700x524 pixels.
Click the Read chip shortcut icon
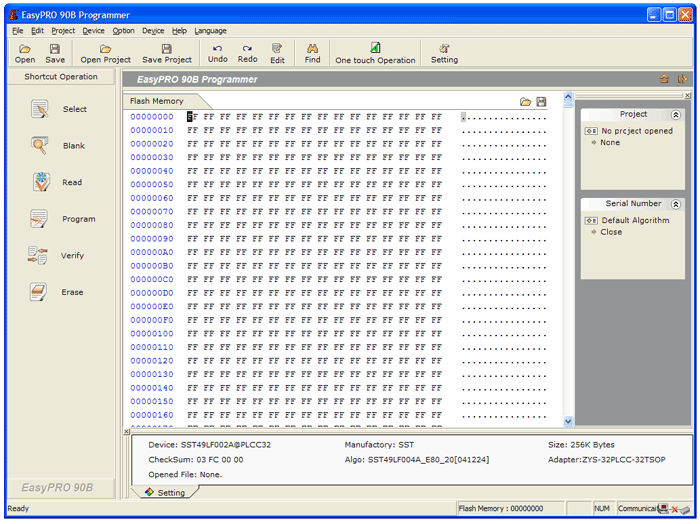[41, 182]
